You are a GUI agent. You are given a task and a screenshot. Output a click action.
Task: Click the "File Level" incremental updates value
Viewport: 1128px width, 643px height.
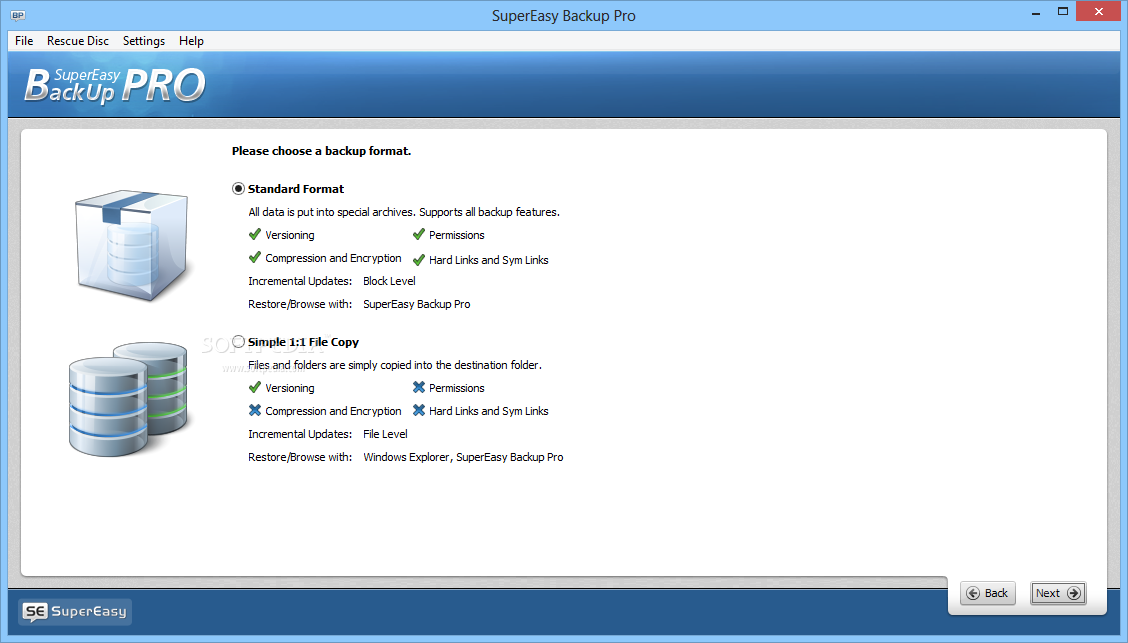385,434
